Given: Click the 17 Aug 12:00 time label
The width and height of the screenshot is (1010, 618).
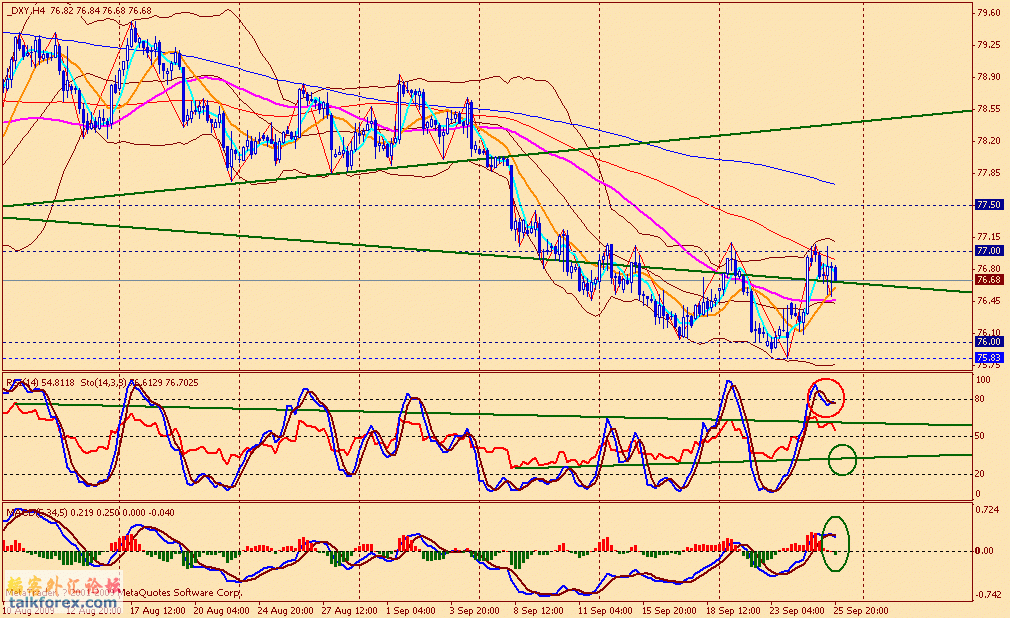Looking at the screenshot, I should [x=157, y=610].
